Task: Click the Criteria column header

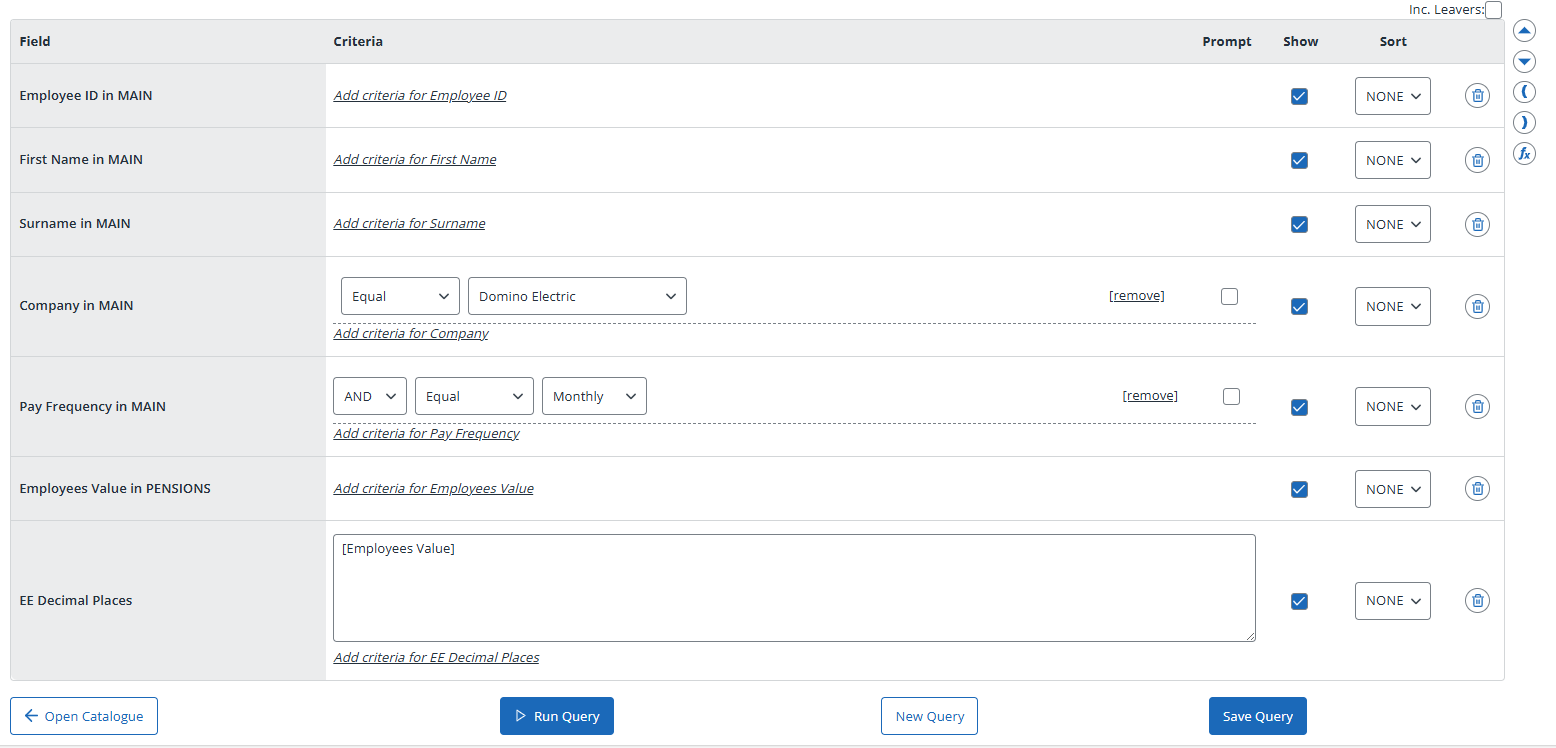Action: pyautogui.click(x=358, y=42)
